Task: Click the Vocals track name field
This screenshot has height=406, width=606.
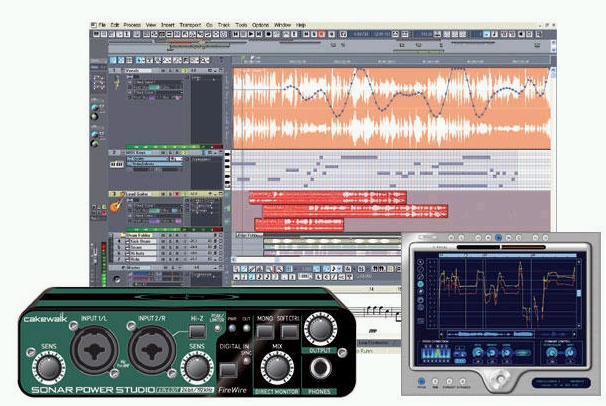Action: pyautogui.click(x=138, y=70)
